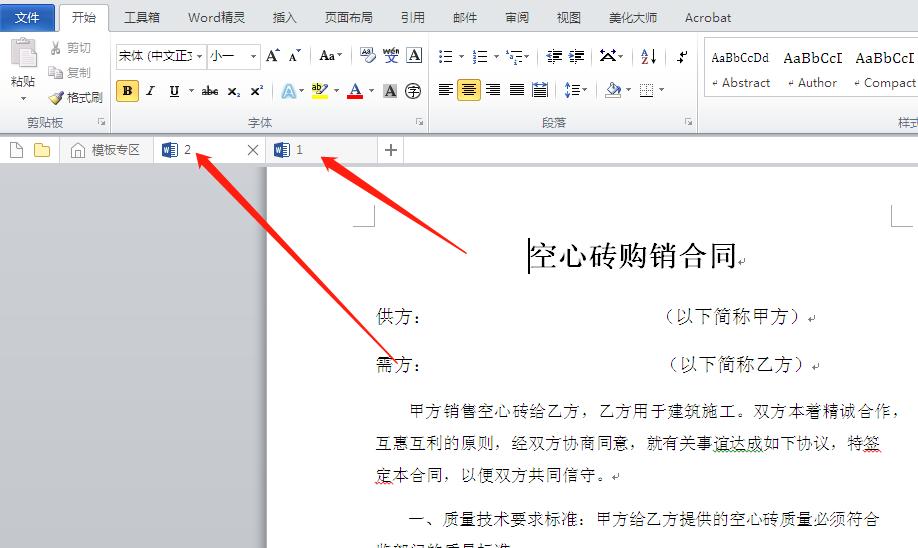Viewport: 918px width, 548px height.
Task: Switch to the 工具箱 tab
Action: pos(142,18)
